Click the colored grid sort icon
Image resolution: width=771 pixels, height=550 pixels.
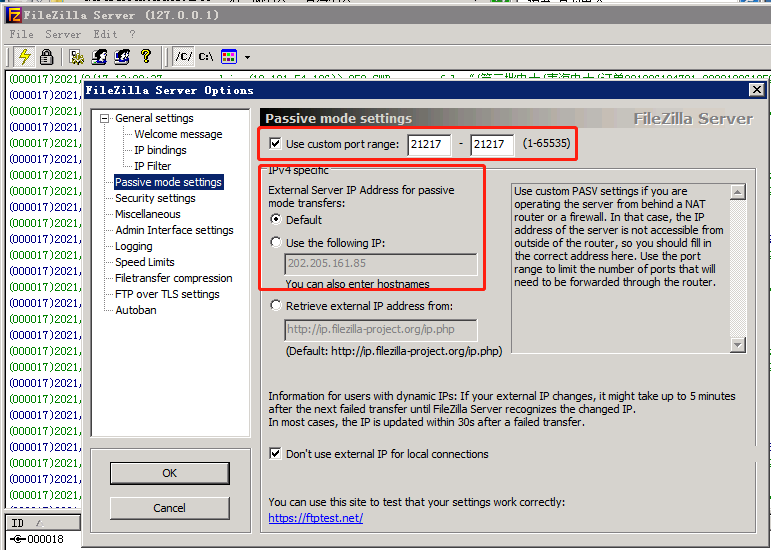[x=229, y=57]
